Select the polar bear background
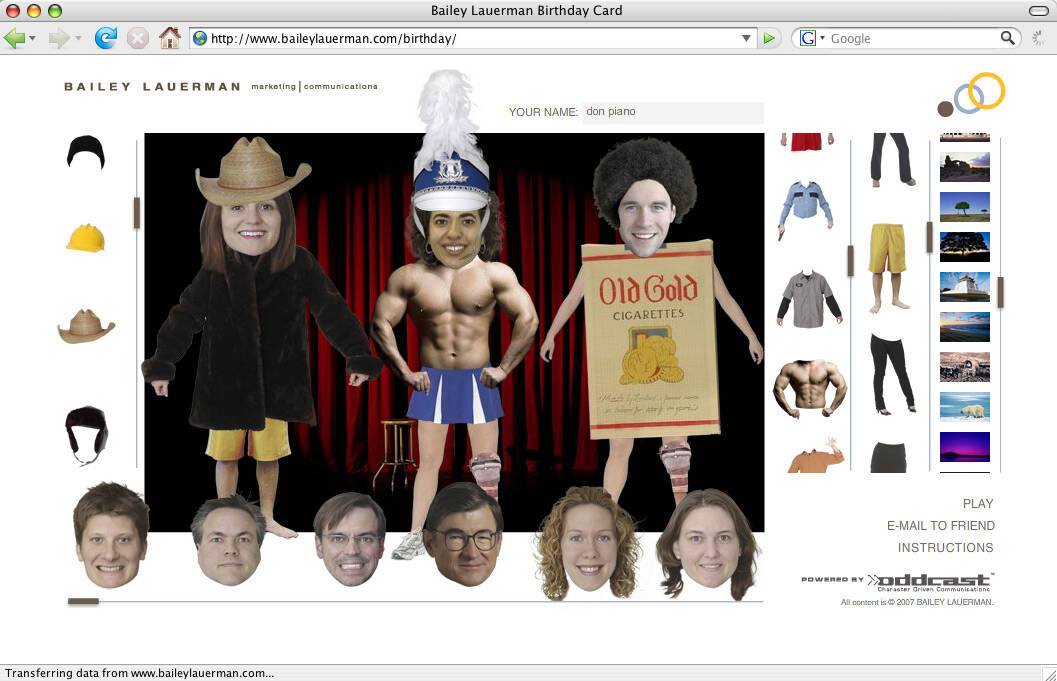The width and height of the screenshot is (1057, 681). [x=965, y=407]
